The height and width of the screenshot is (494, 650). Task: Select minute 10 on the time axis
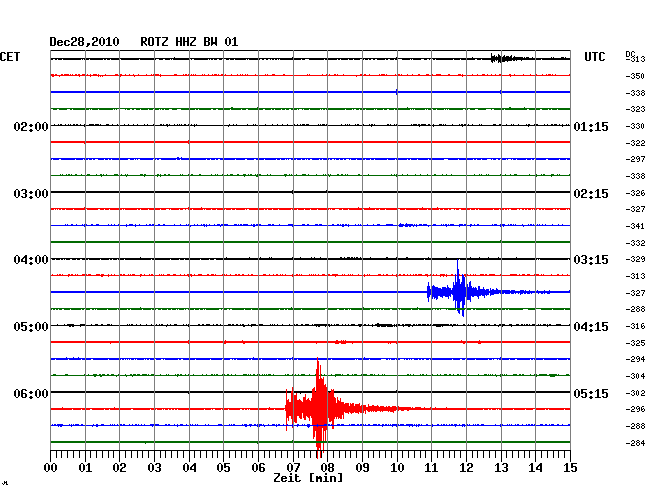click(x=397, y=467)
